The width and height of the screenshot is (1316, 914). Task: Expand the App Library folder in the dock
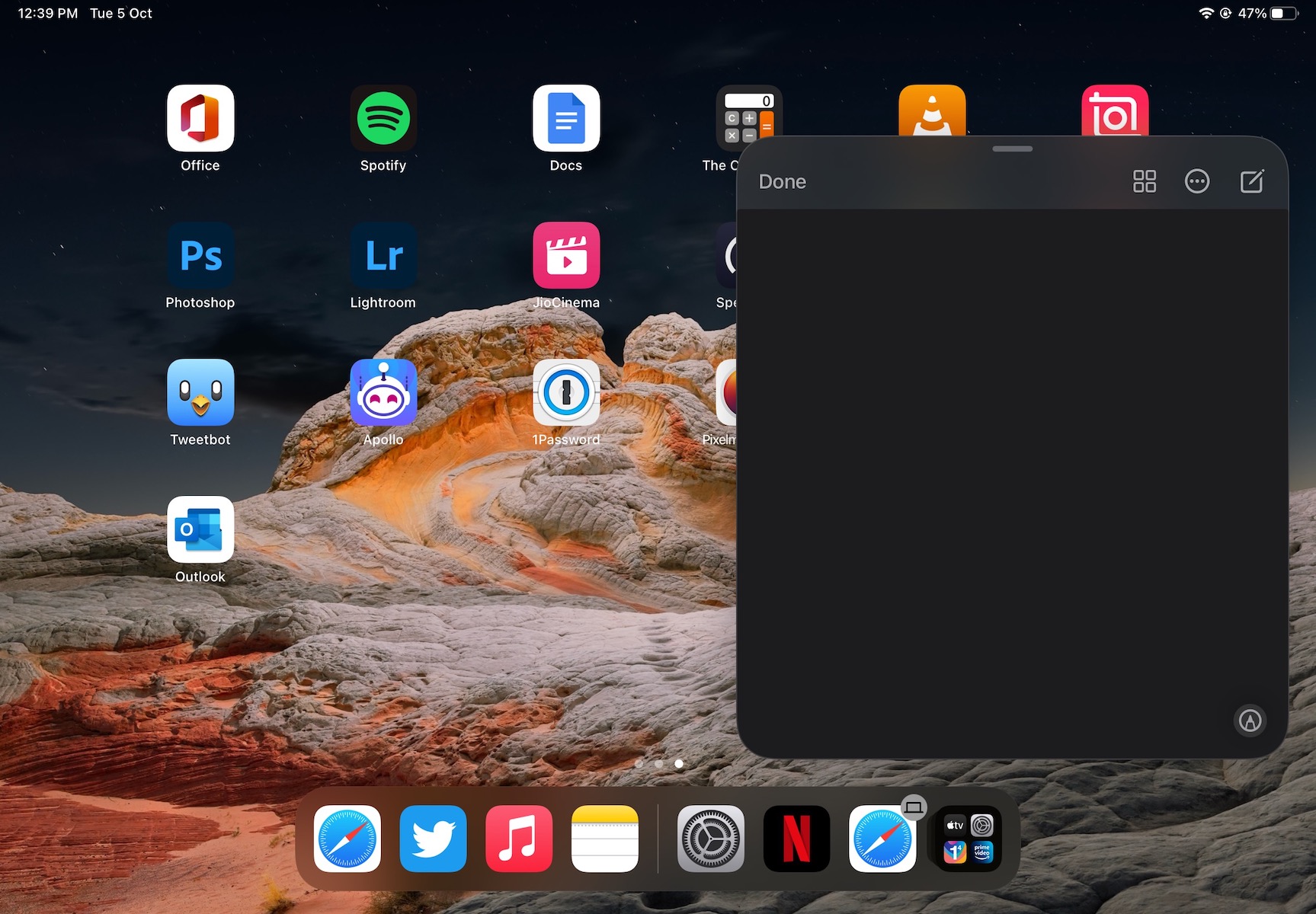tap(969, 839)
